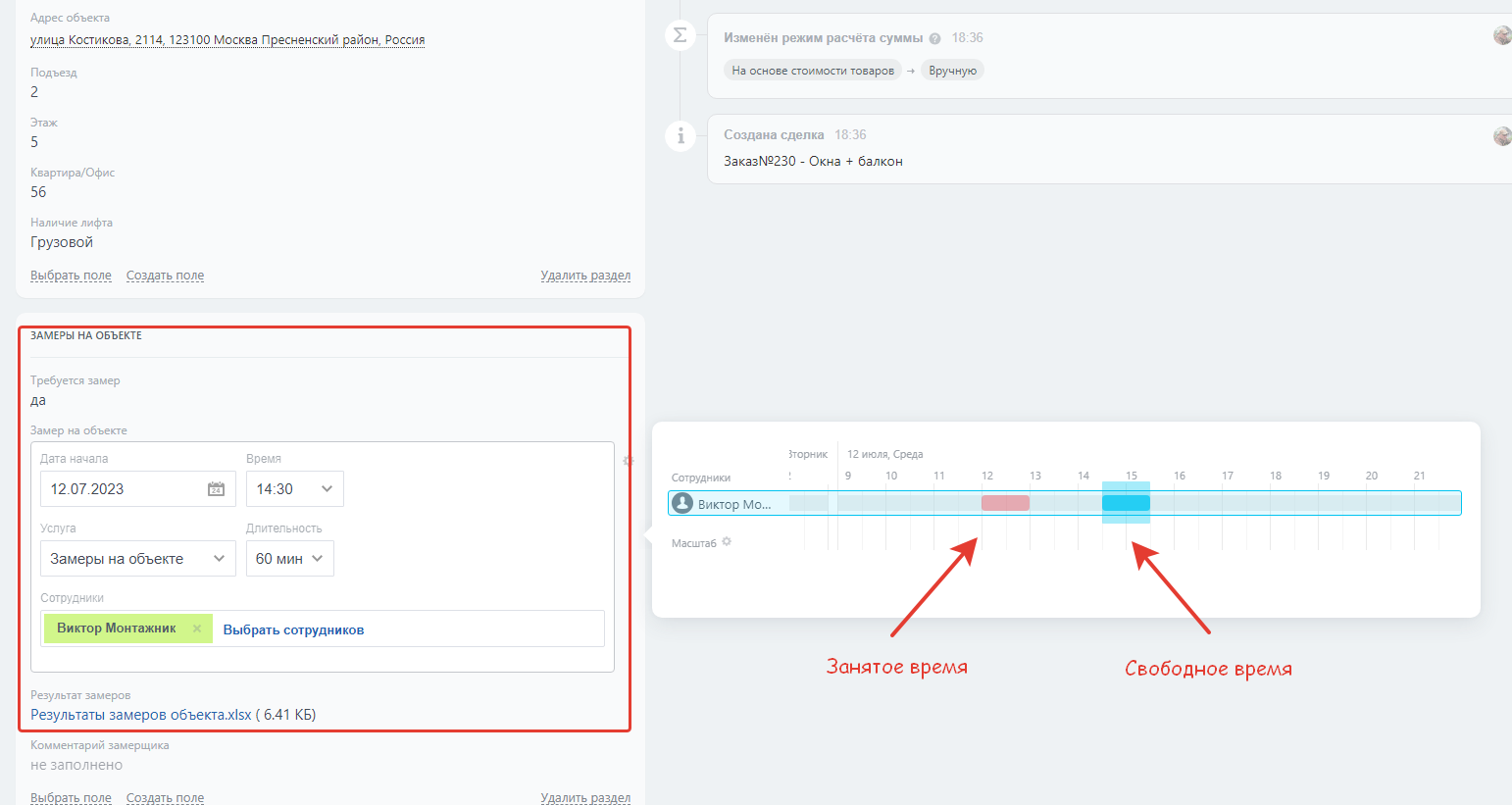Click the Создана сделка event title
The height and width of the screenshot is (805, 1512).
click(774, 135)
